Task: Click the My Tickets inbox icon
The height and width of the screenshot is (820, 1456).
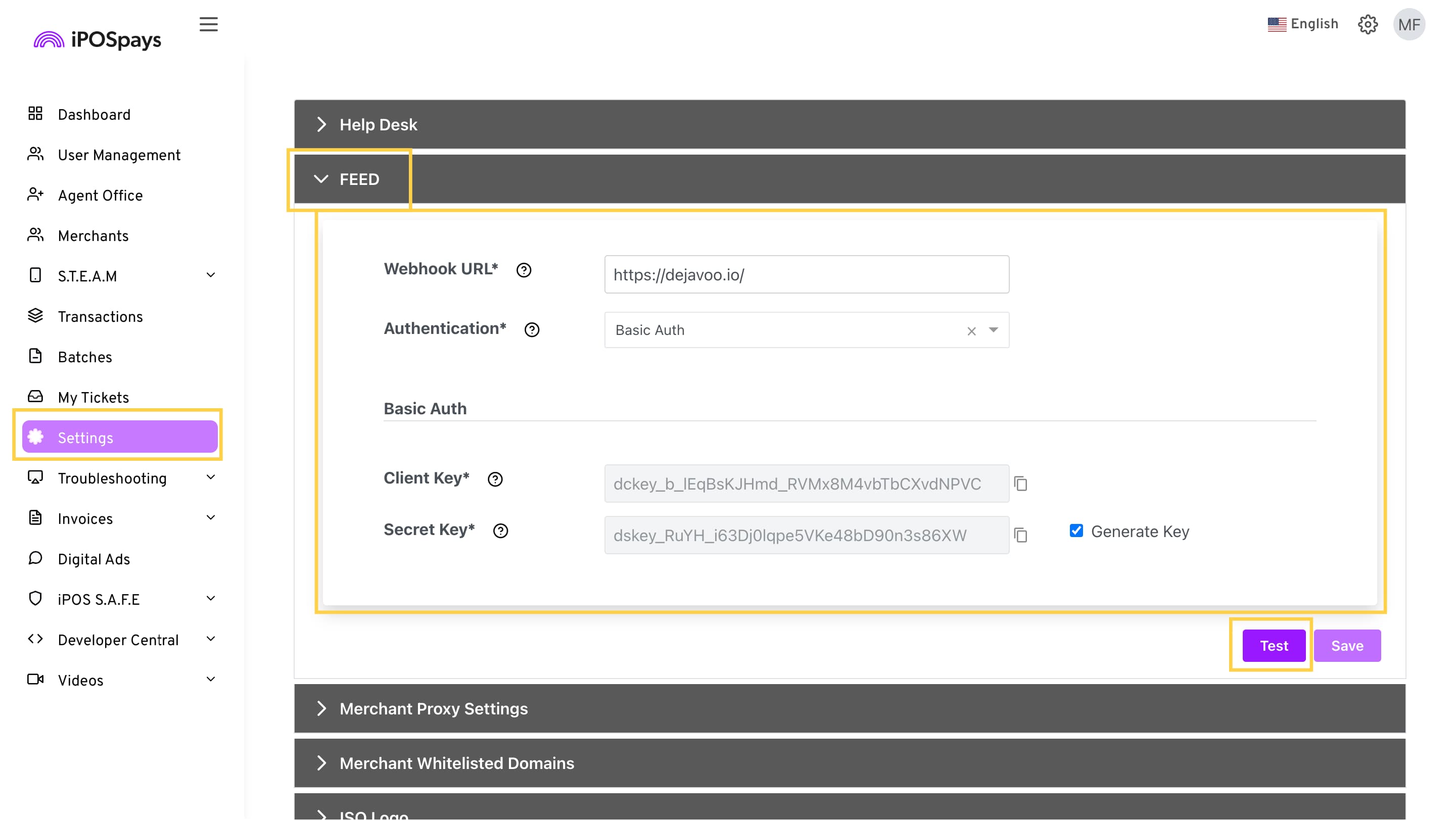Action: point(35,397)
